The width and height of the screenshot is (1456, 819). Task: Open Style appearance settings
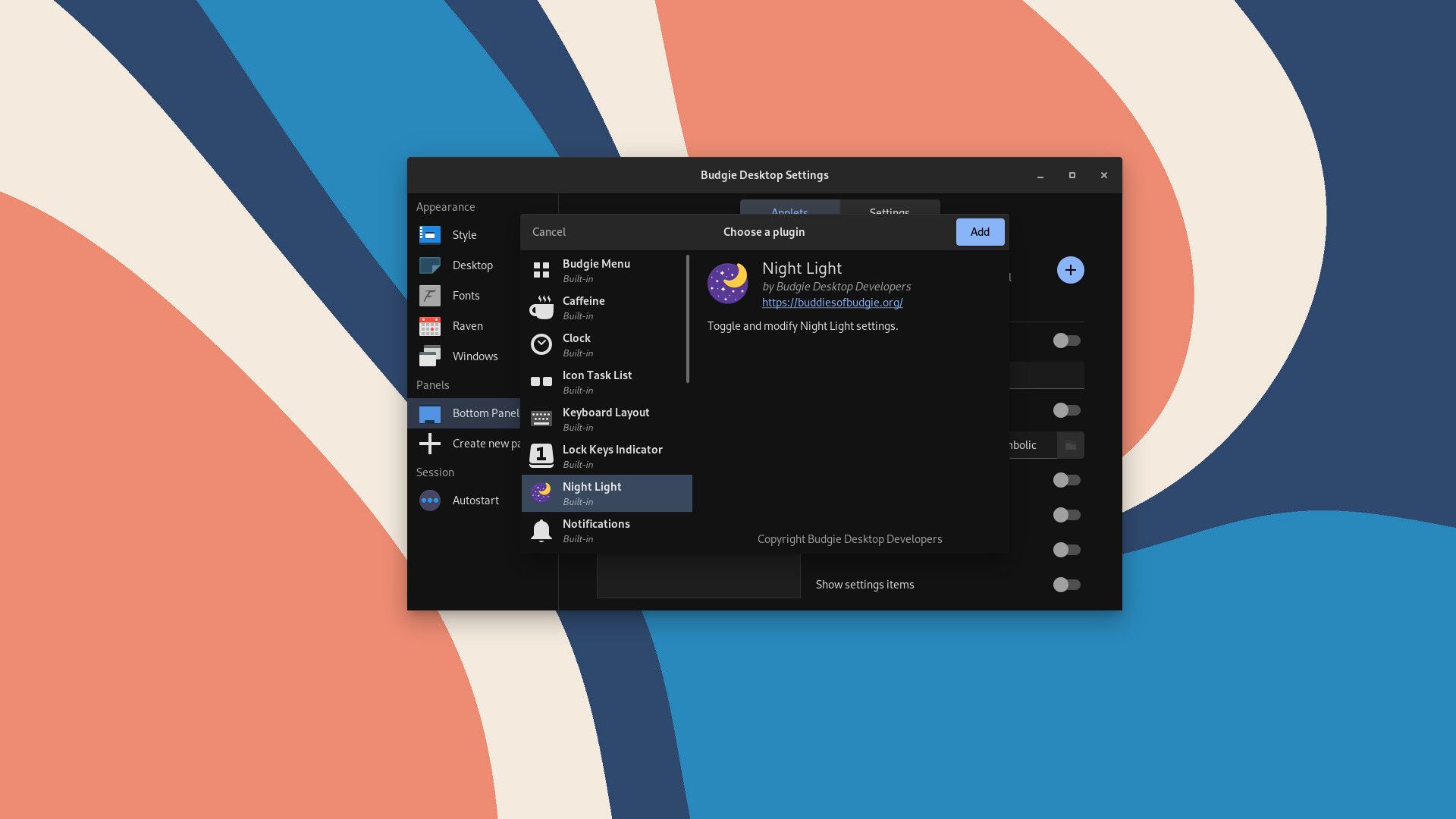click(x=464, y=234)
